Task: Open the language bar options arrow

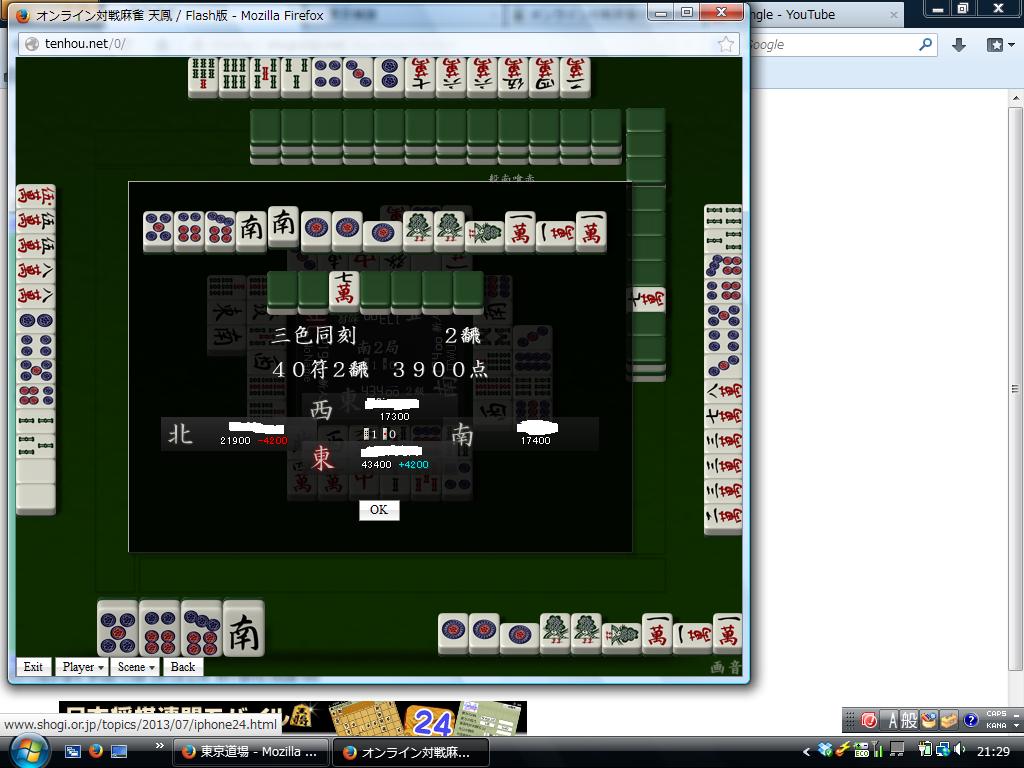Action: click(x=1016, y=725)
